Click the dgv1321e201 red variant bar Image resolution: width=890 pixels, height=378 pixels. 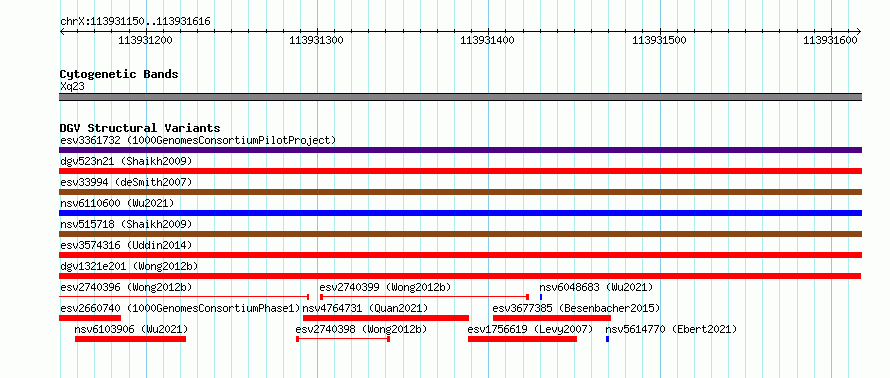coord(460,276)
